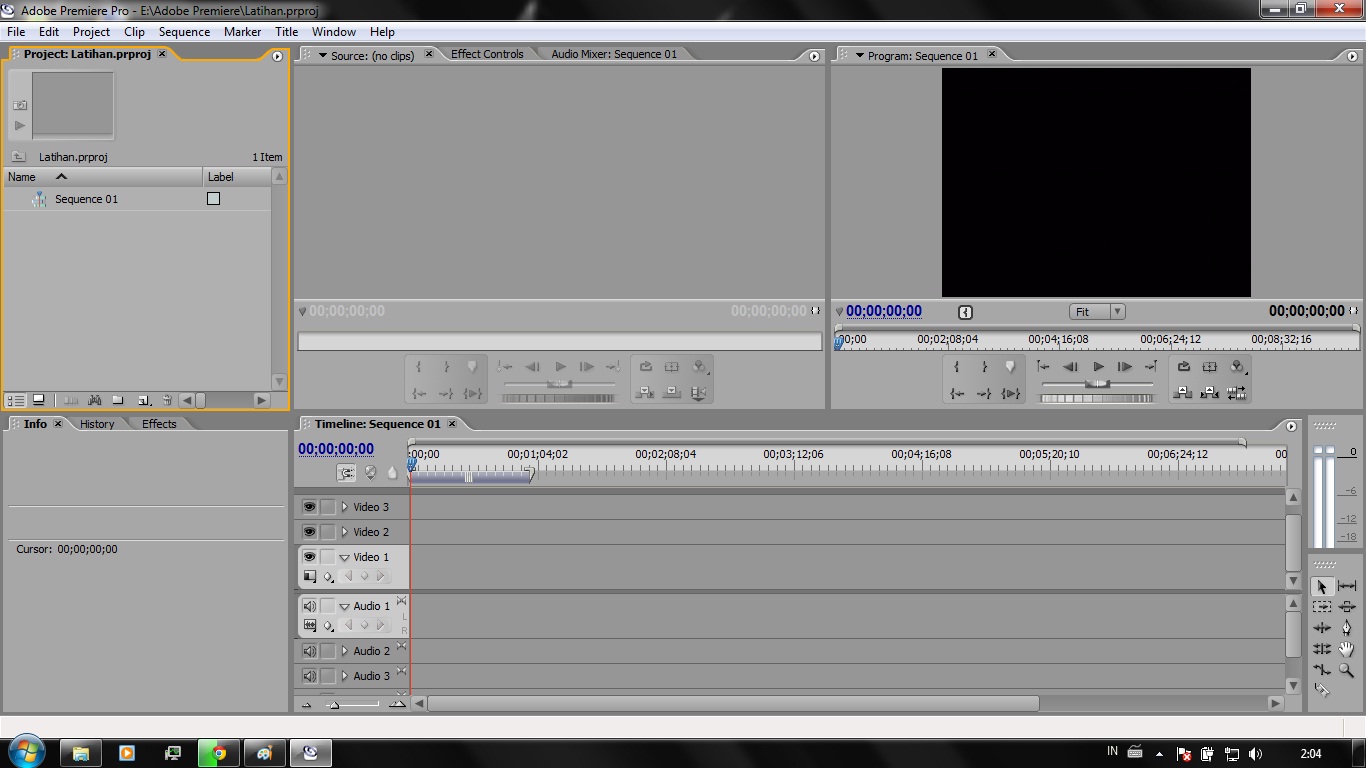
Task: Mute Audio 3 track output
Action: [x=309, y=676]
